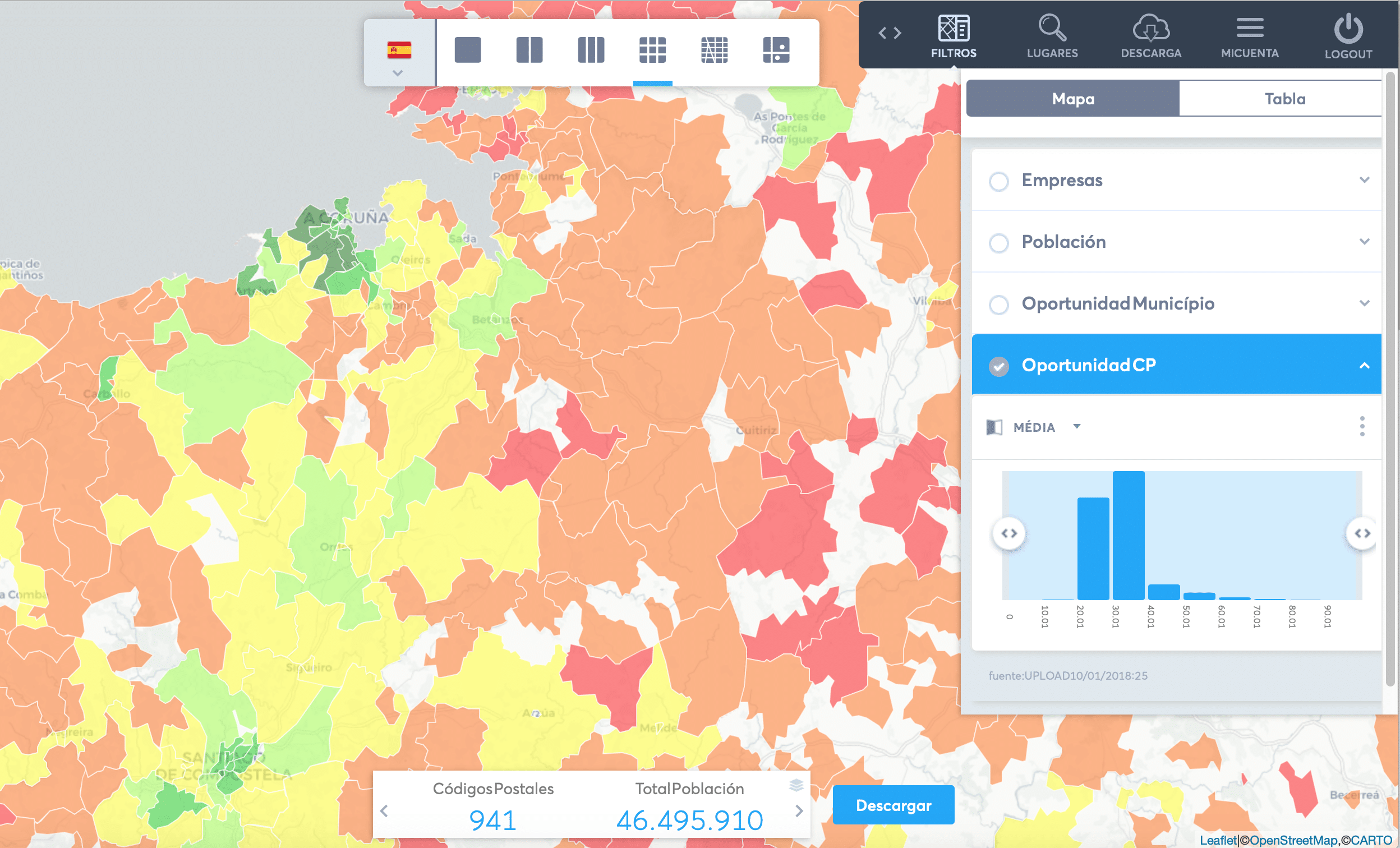Select the 3x3 grid layout icon
This screenshot has height=848, width=1400.
pos(652,50)
